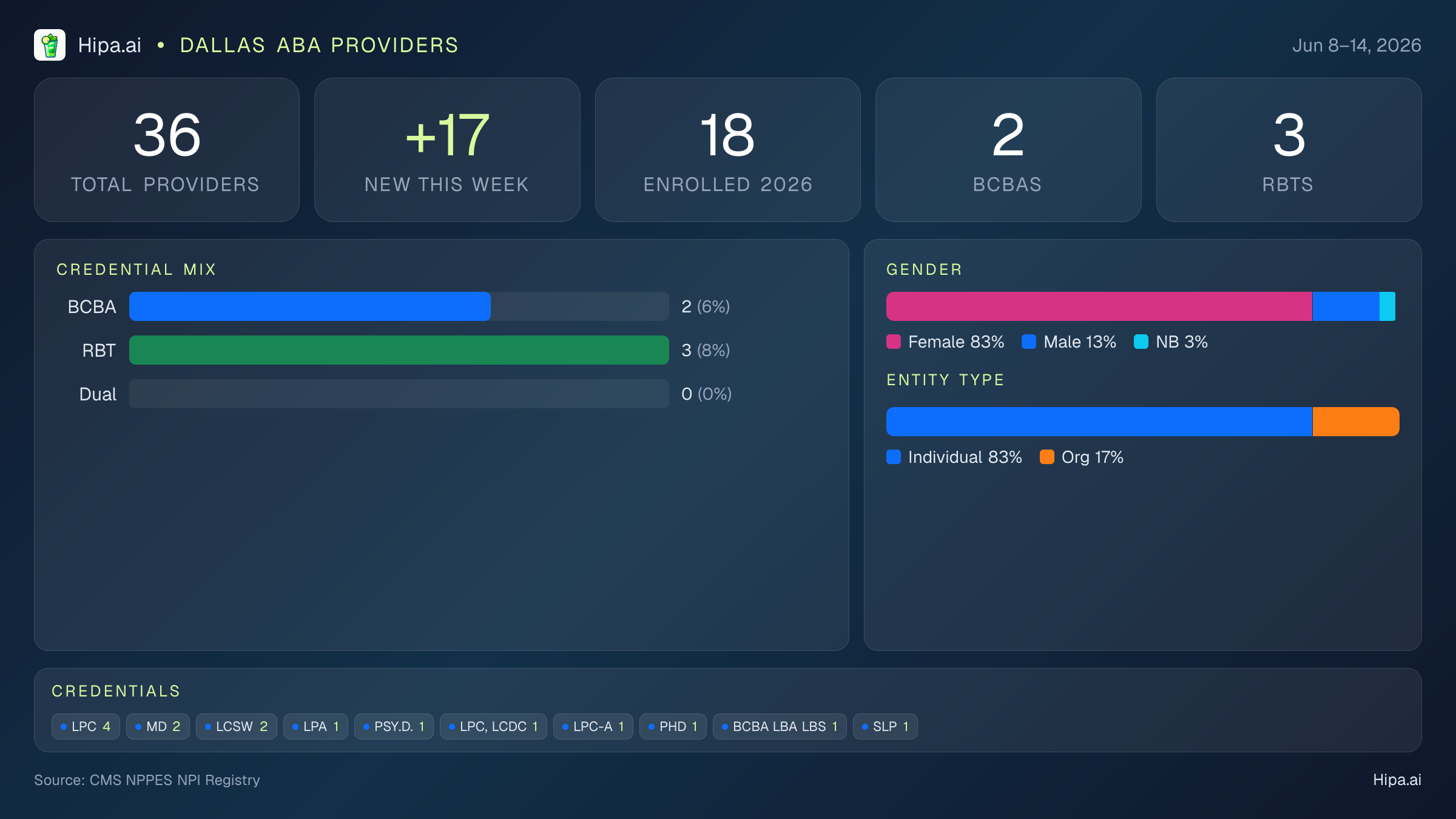The height and width of the screenshot is (819, 1456).
Task: Open the 36 Total Providers card
Action: coord(167,150)
